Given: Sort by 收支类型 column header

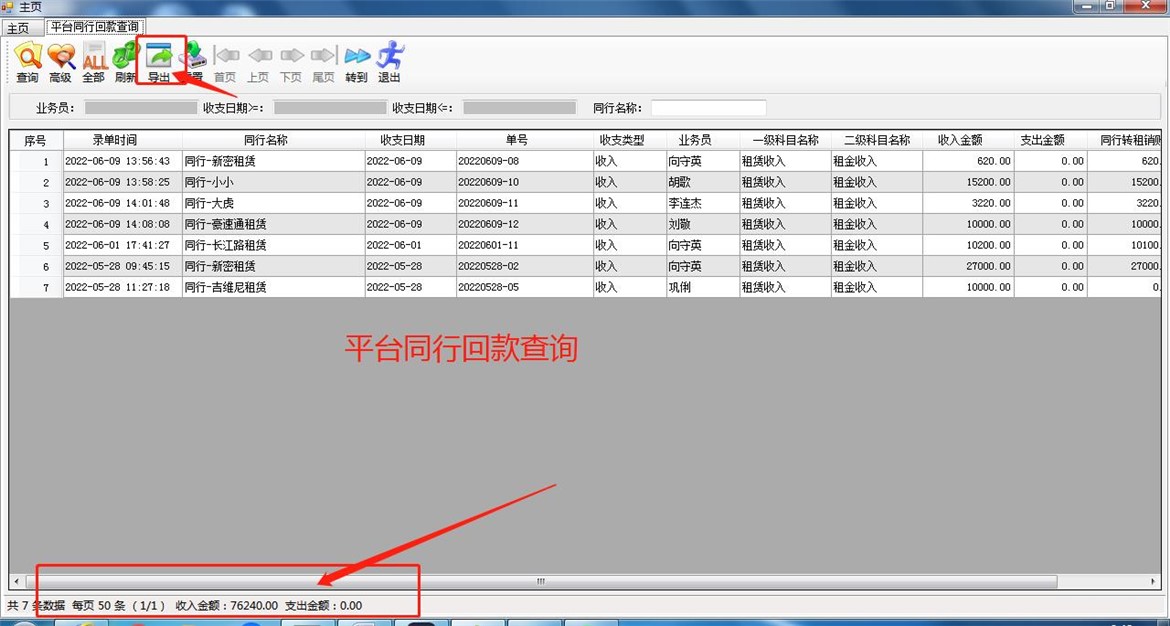Looking at the screenshot, I should pos(630,140).
